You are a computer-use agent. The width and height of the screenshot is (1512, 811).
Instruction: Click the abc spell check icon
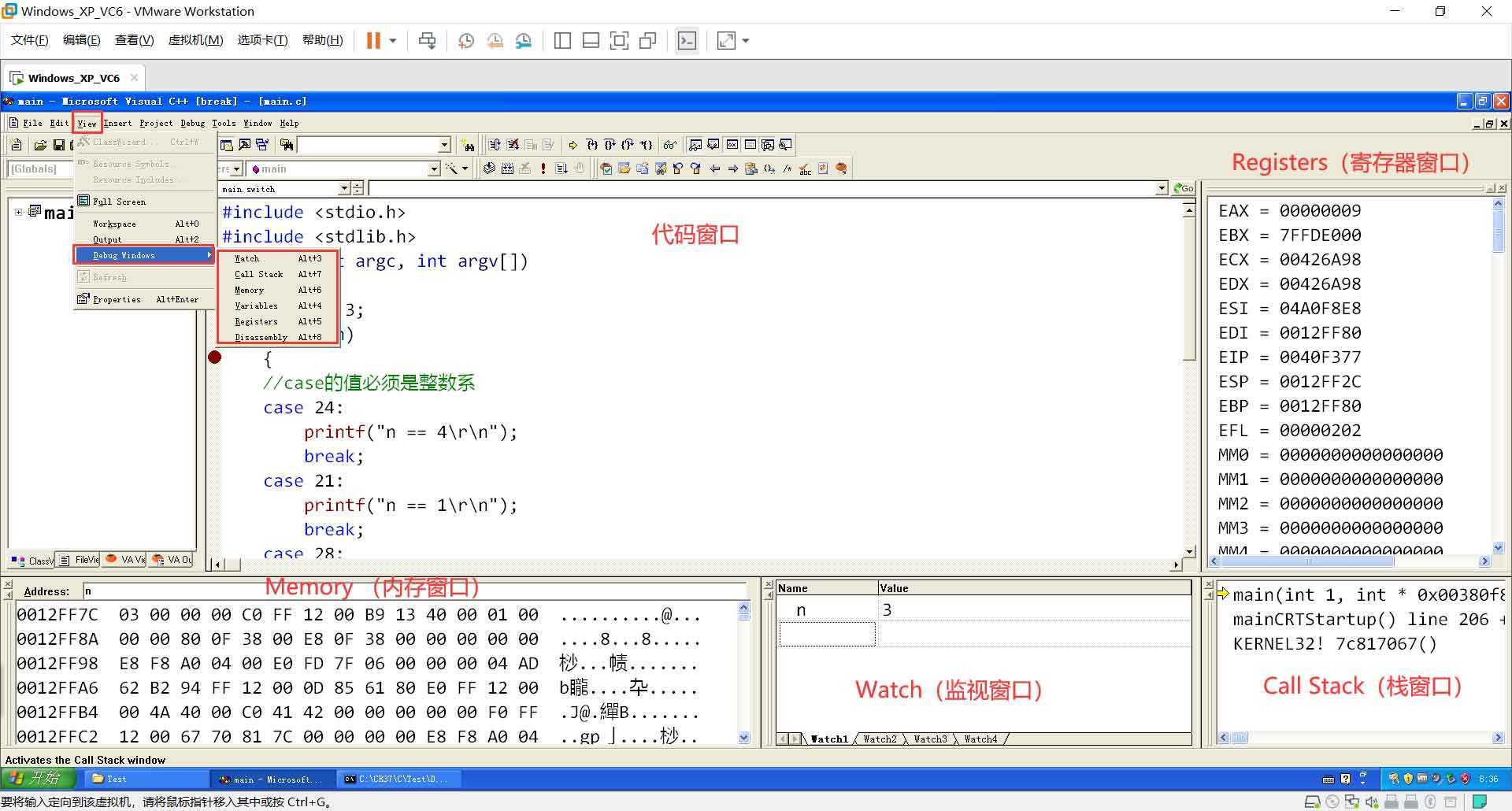coord(805,168)
